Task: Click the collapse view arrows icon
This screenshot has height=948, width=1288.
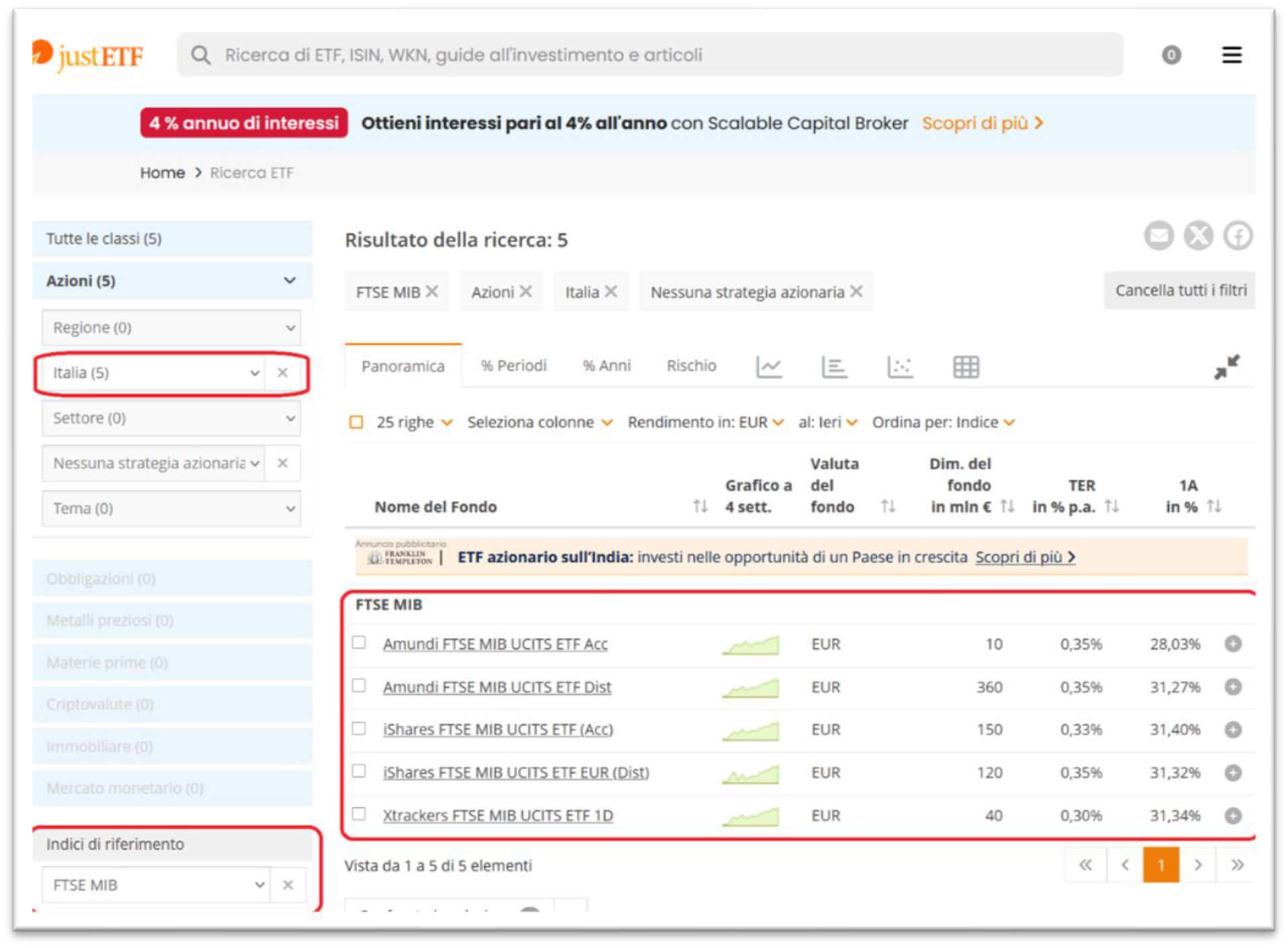Action: pos(1226,367)
